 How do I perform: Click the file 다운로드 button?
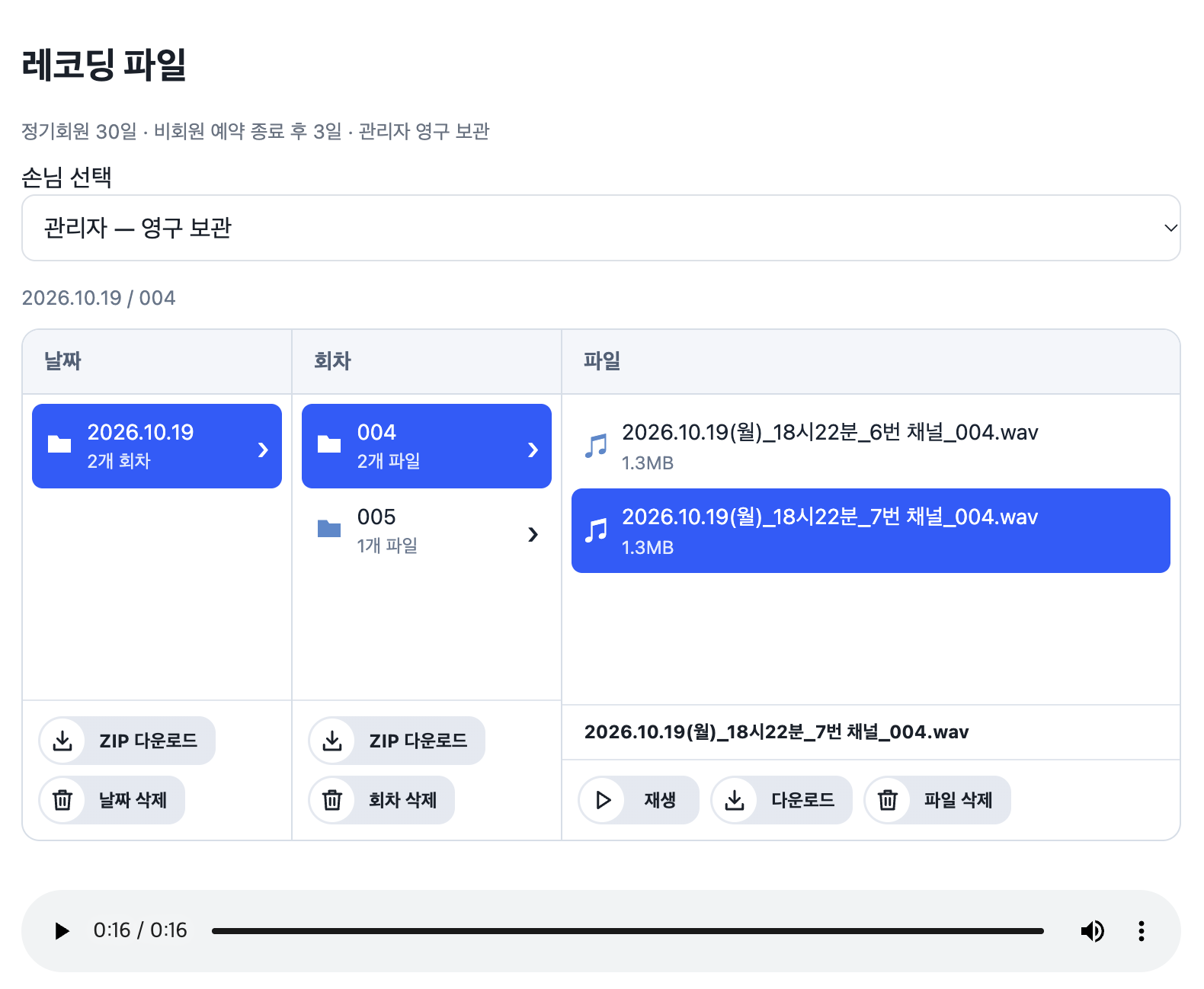(782, 800)
